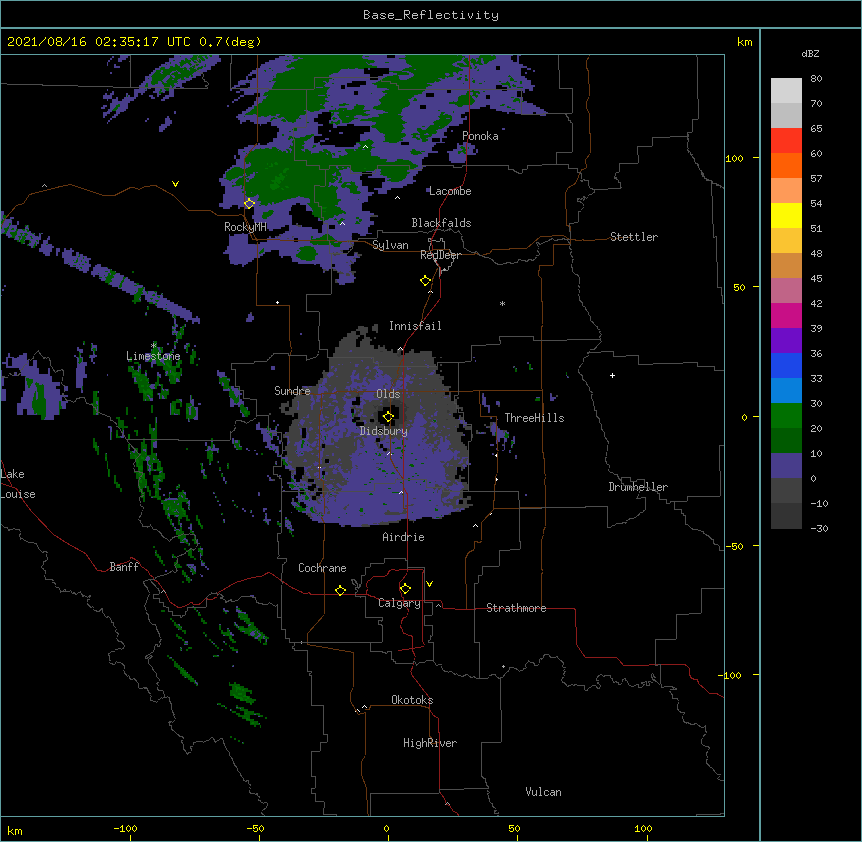Select the Sylvan label
Viewport: 862px width, 842px height.
pyautogui.click(x=390, y=245)
